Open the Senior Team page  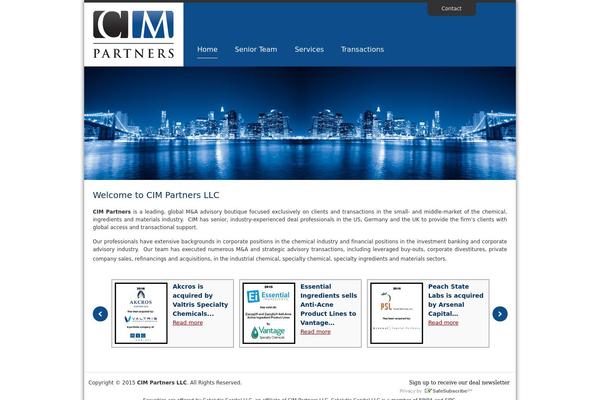coord(256,49)
